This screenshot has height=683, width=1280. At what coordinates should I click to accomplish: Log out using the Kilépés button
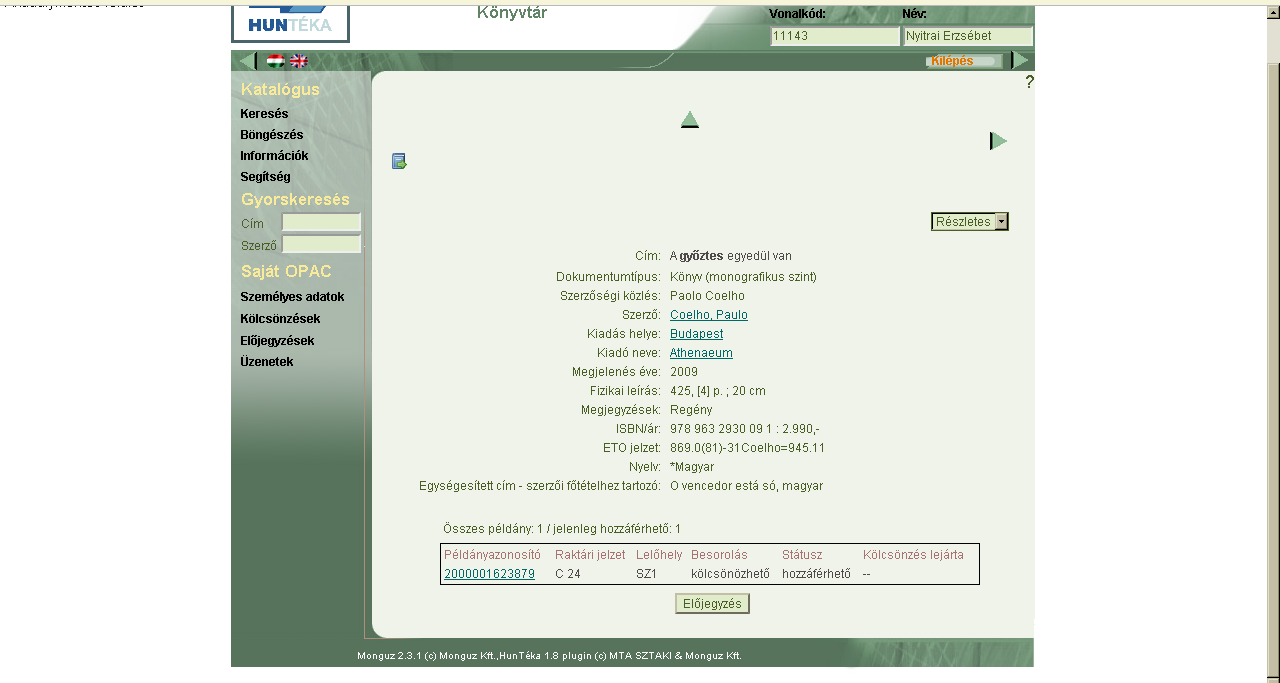[x=963, y=61]
